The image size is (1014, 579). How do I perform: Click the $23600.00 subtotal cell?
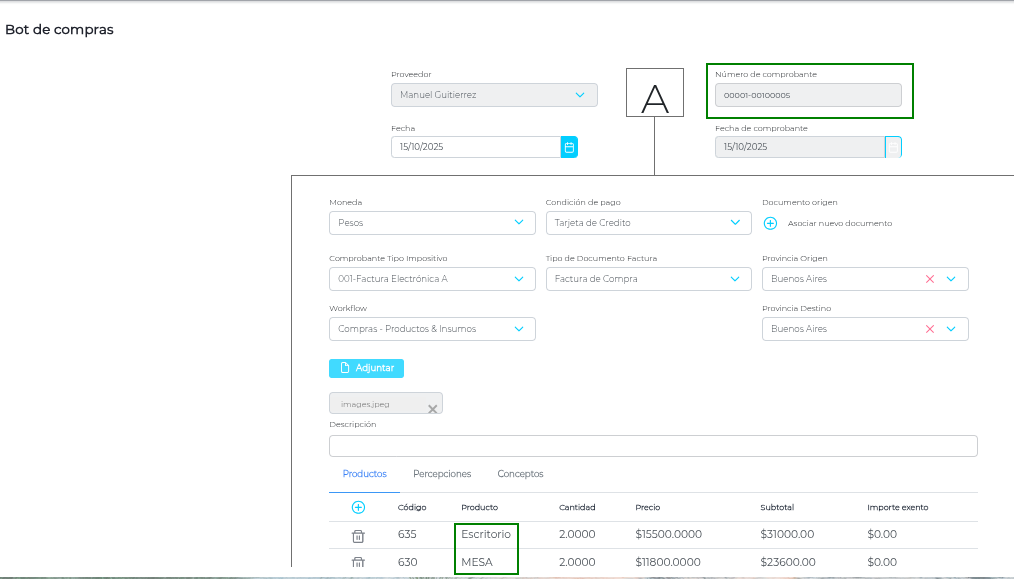[x=788, y=562]
